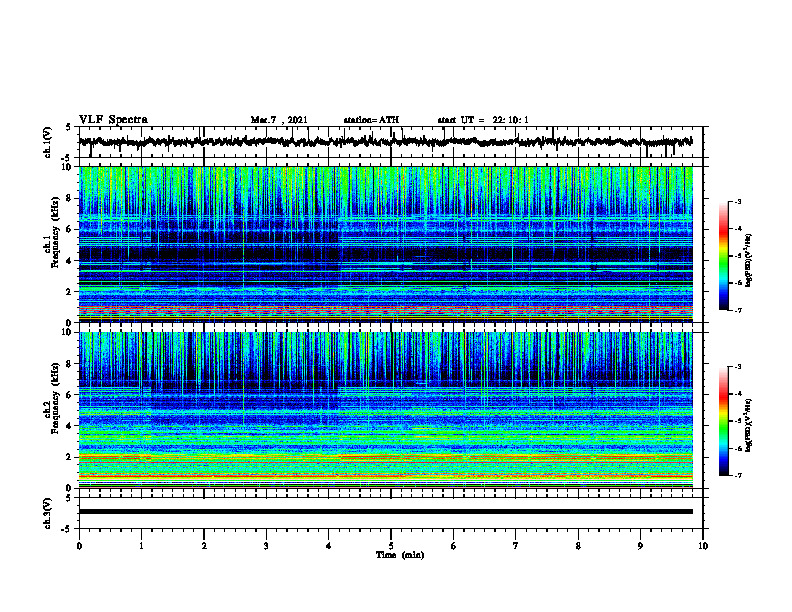Click the '-7' label on ch.2 color scale

pyautogui.click(x=737, y=476)
